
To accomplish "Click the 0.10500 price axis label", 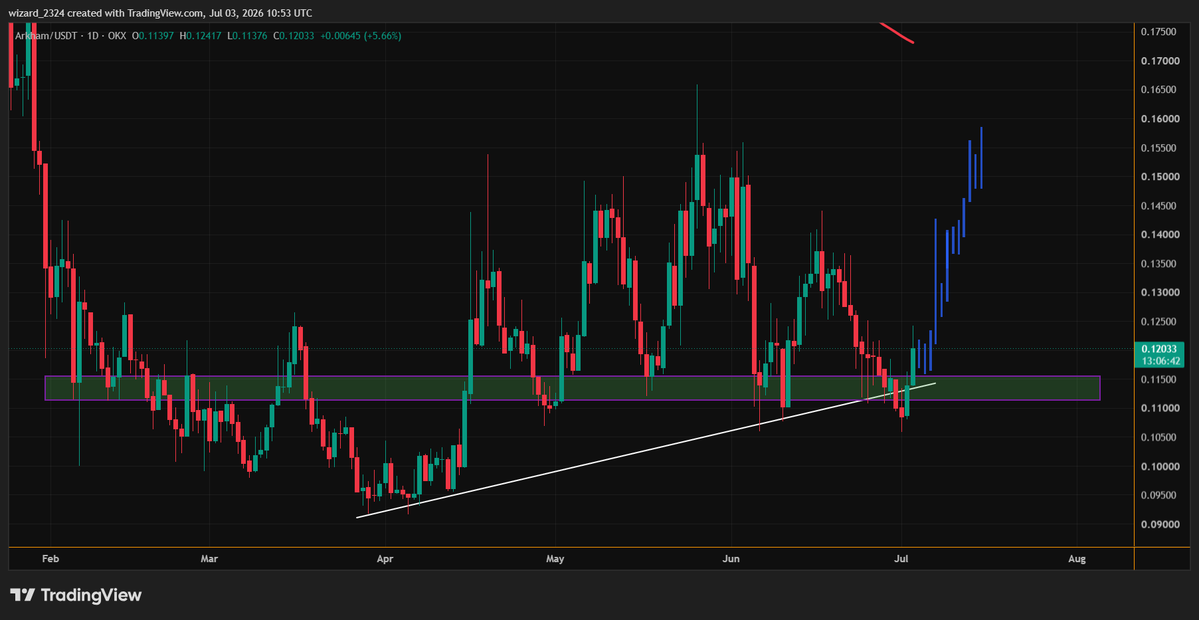I will tap(1158, 437).
